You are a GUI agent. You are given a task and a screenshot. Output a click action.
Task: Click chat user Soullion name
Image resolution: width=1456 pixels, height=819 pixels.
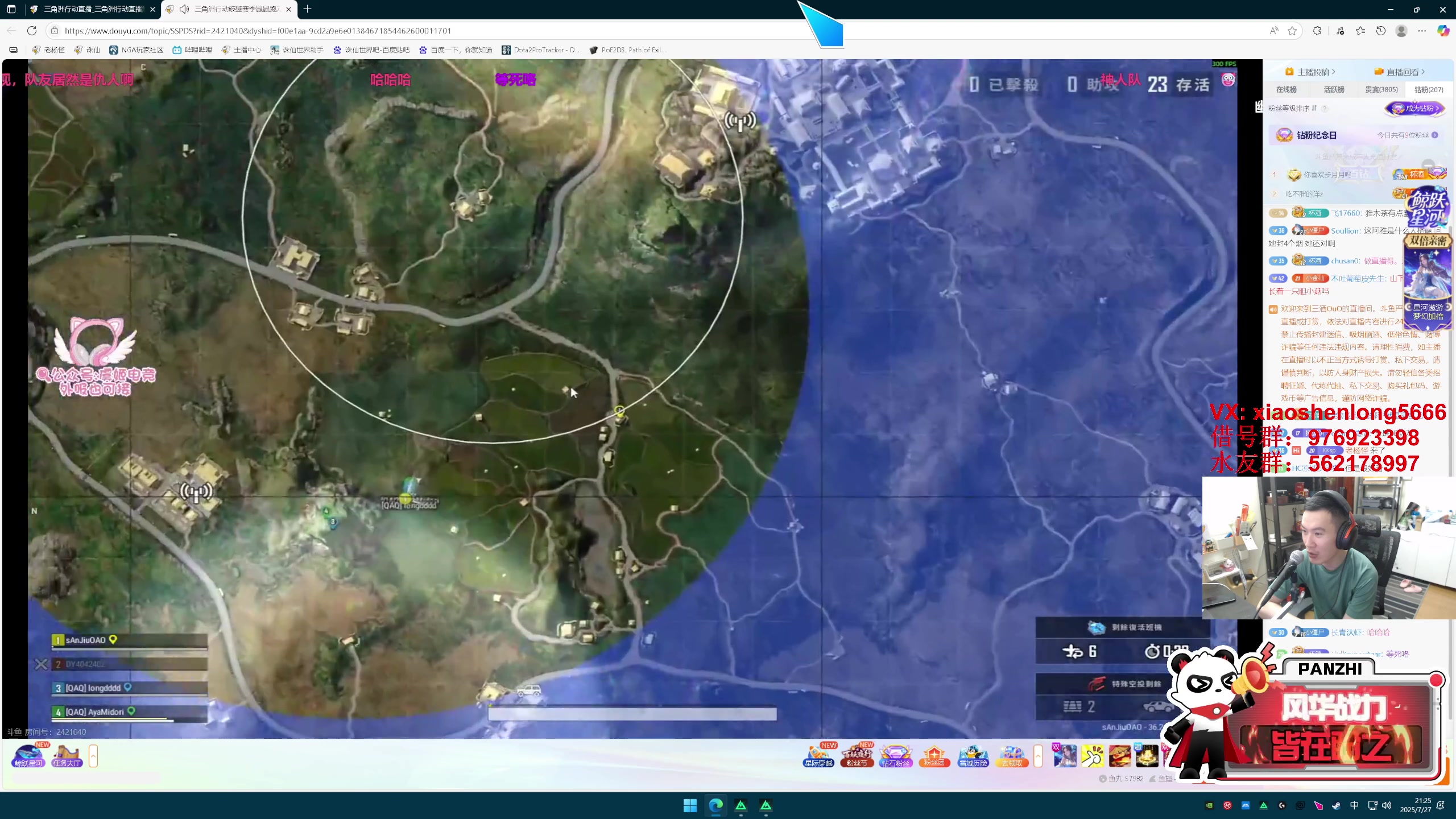pos(1345,231)
